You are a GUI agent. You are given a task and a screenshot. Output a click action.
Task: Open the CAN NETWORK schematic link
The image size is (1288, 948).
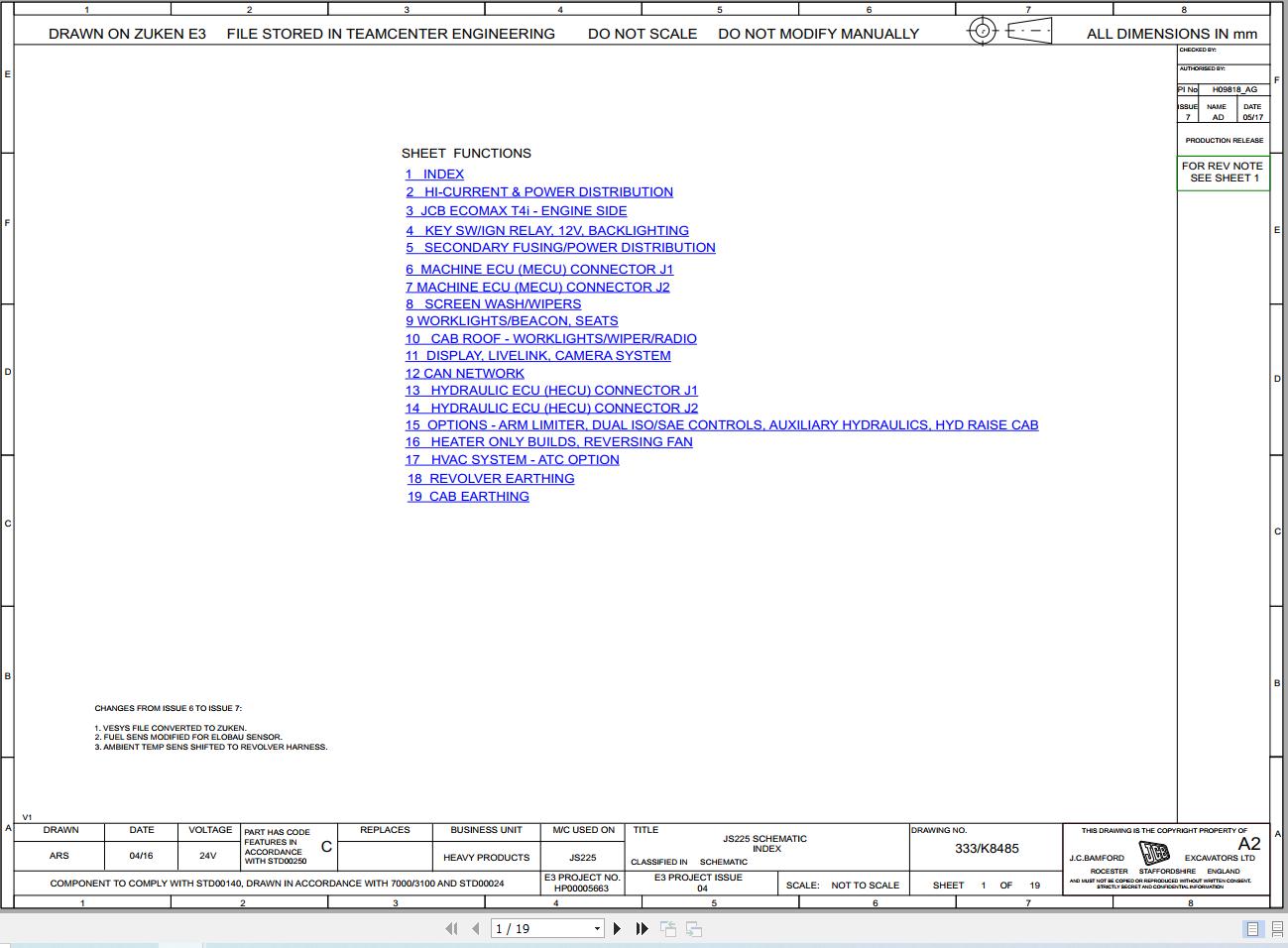point(464,373)
